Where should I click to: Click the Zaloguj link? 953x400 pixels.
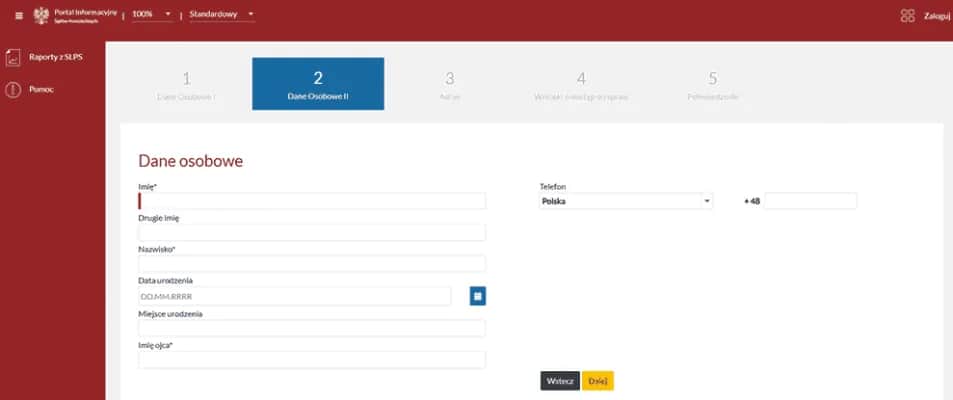click(937, 16)
